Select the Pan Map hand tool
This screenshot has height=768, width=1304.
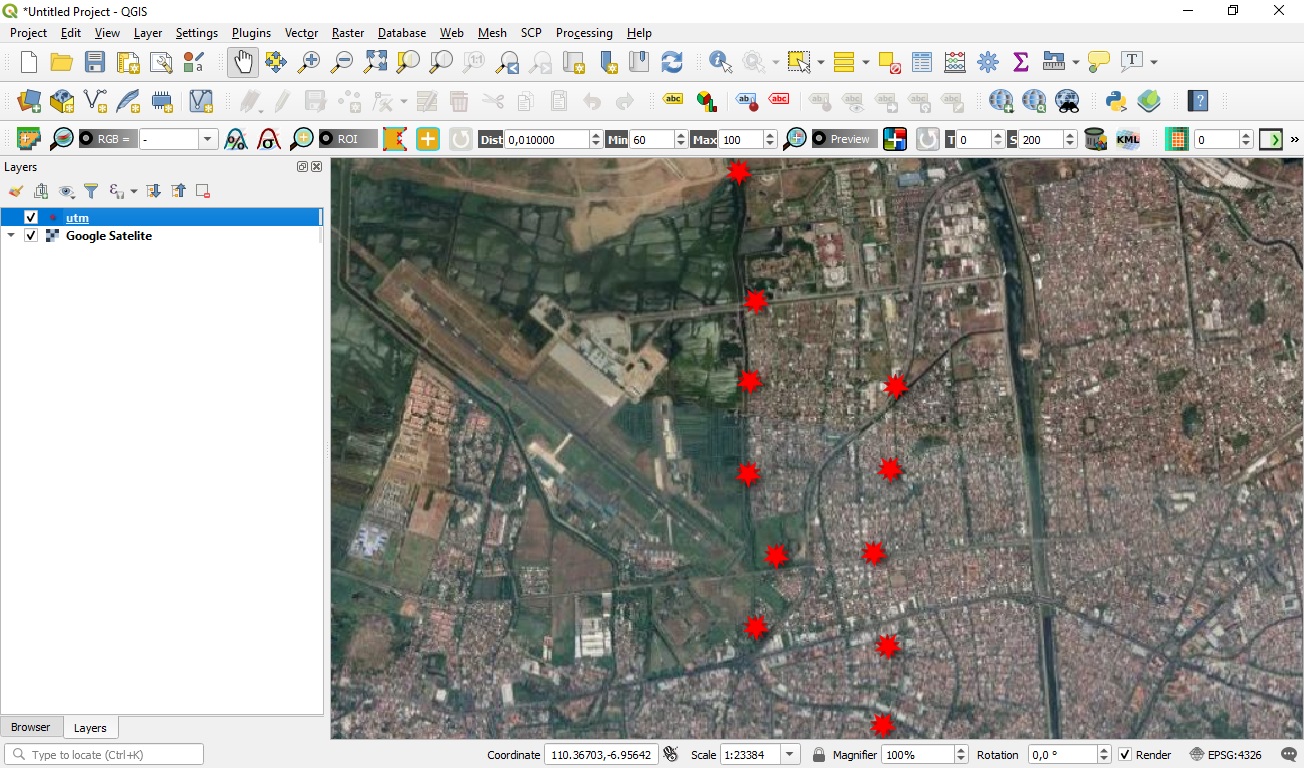click(242, 62)
